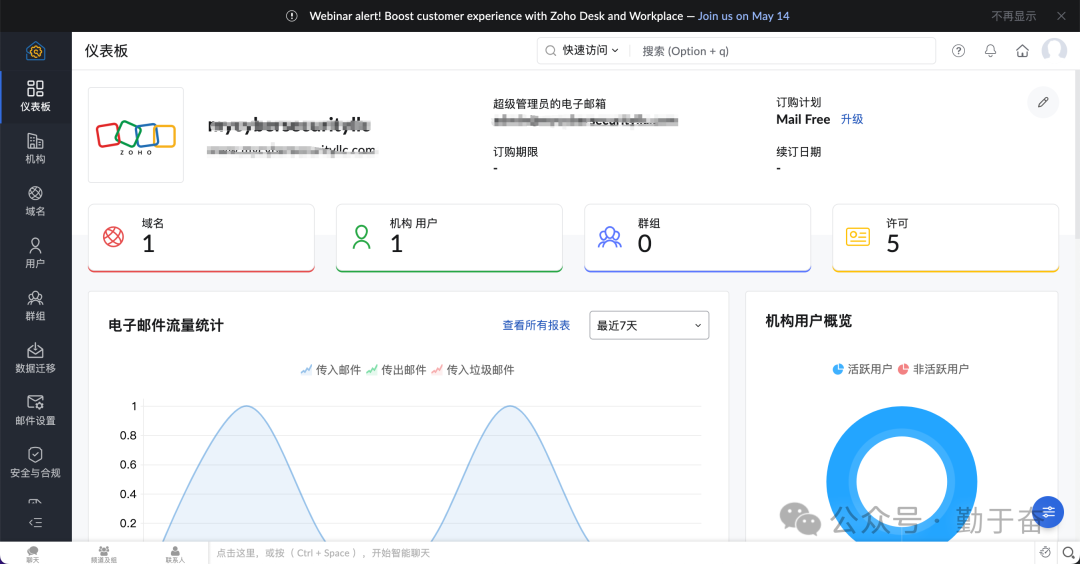This screenshot has width=1080, height=564.
Task: Open 安全与合规 (Security & Compliance) section
Action: coord(35,461)
